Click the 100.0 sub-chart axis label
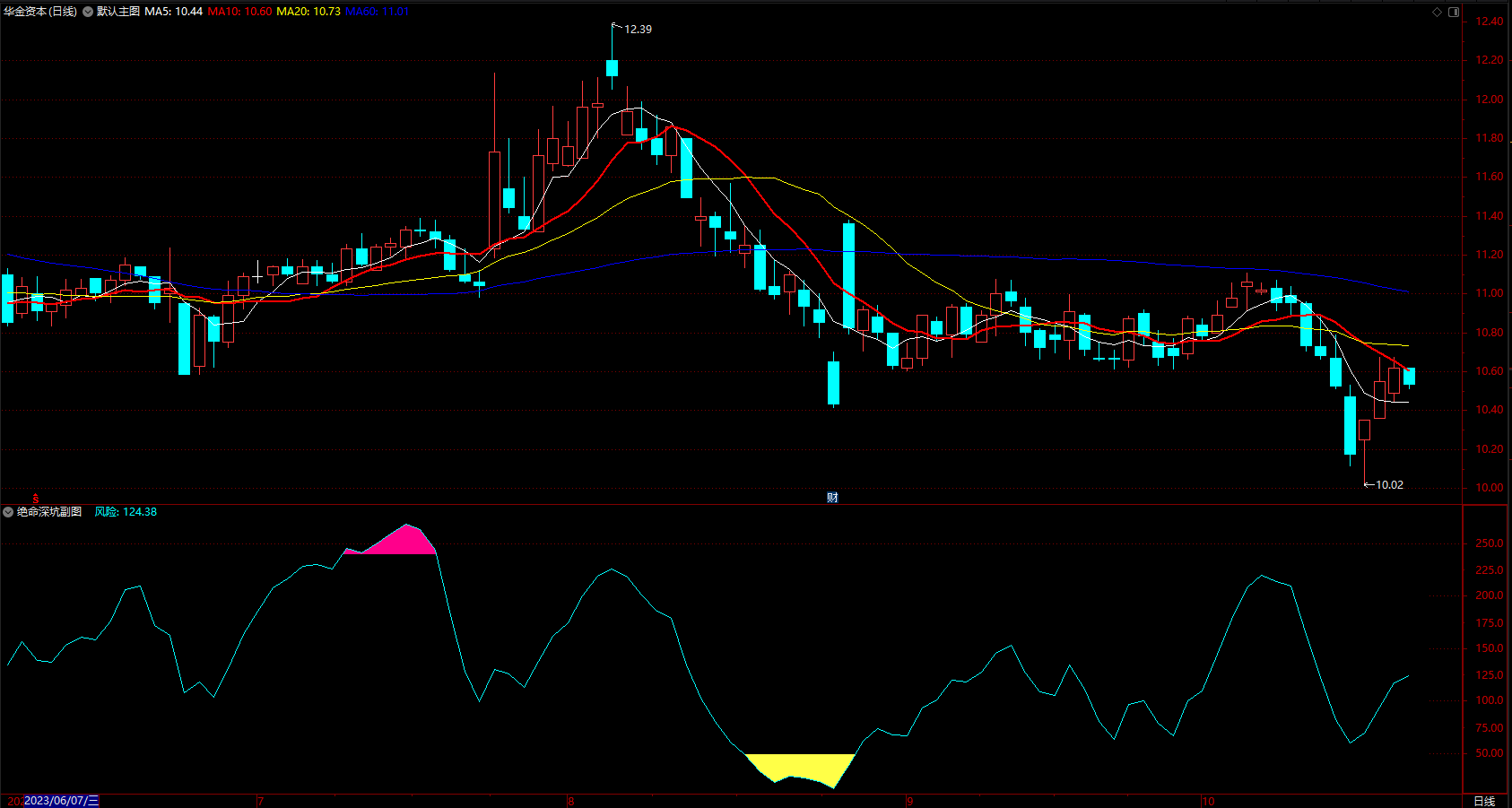The width and height of the screenshot is (1512, 808). [1490, 700]
